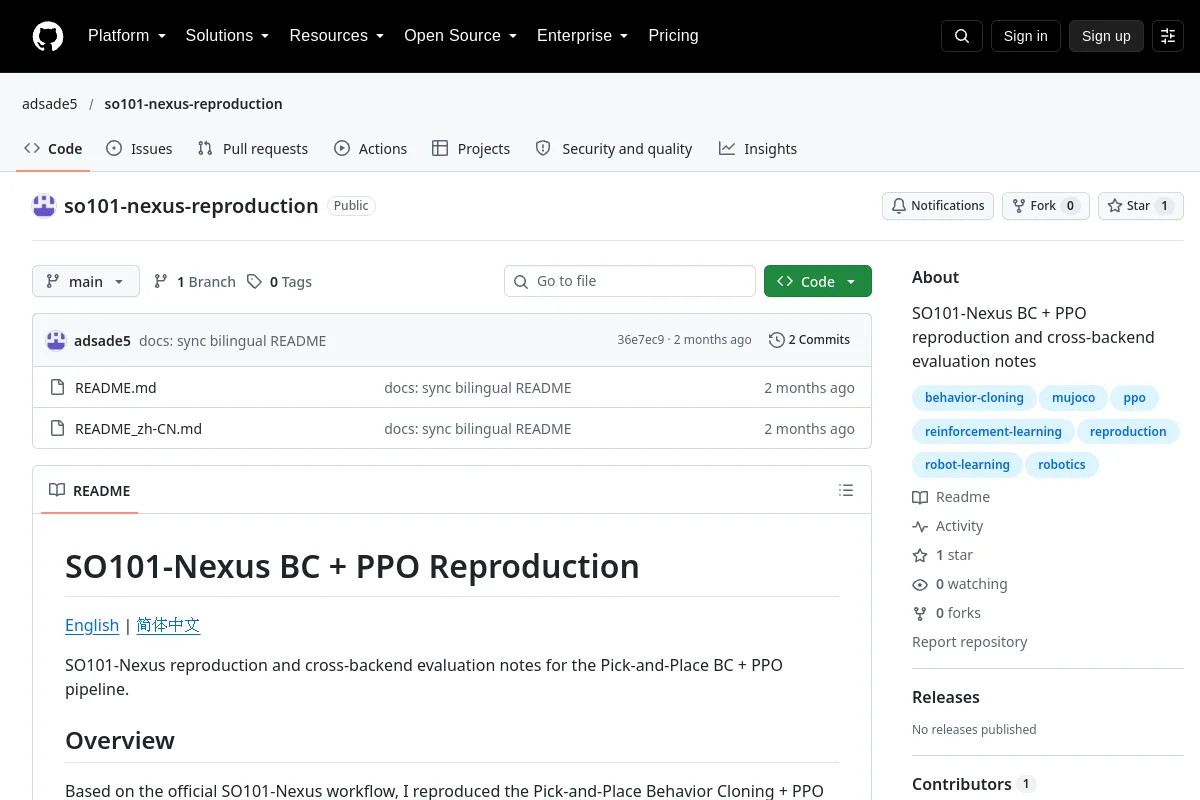Open so101-nexus-reproduction breadcrumb link
Image resolution: width=1200 pixels, height=800 pixels.
tap(193, 104)
